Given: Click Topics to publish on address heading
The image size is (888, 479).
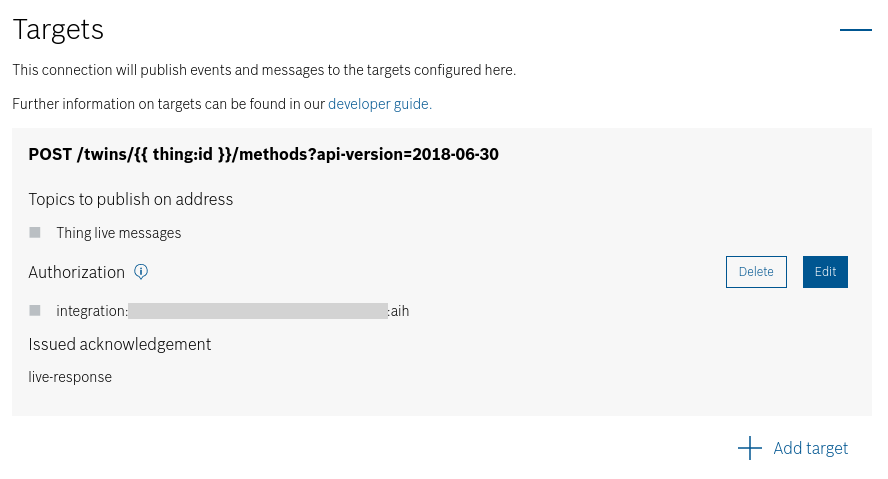Looking at the screenshot, I should coord(131,199).
